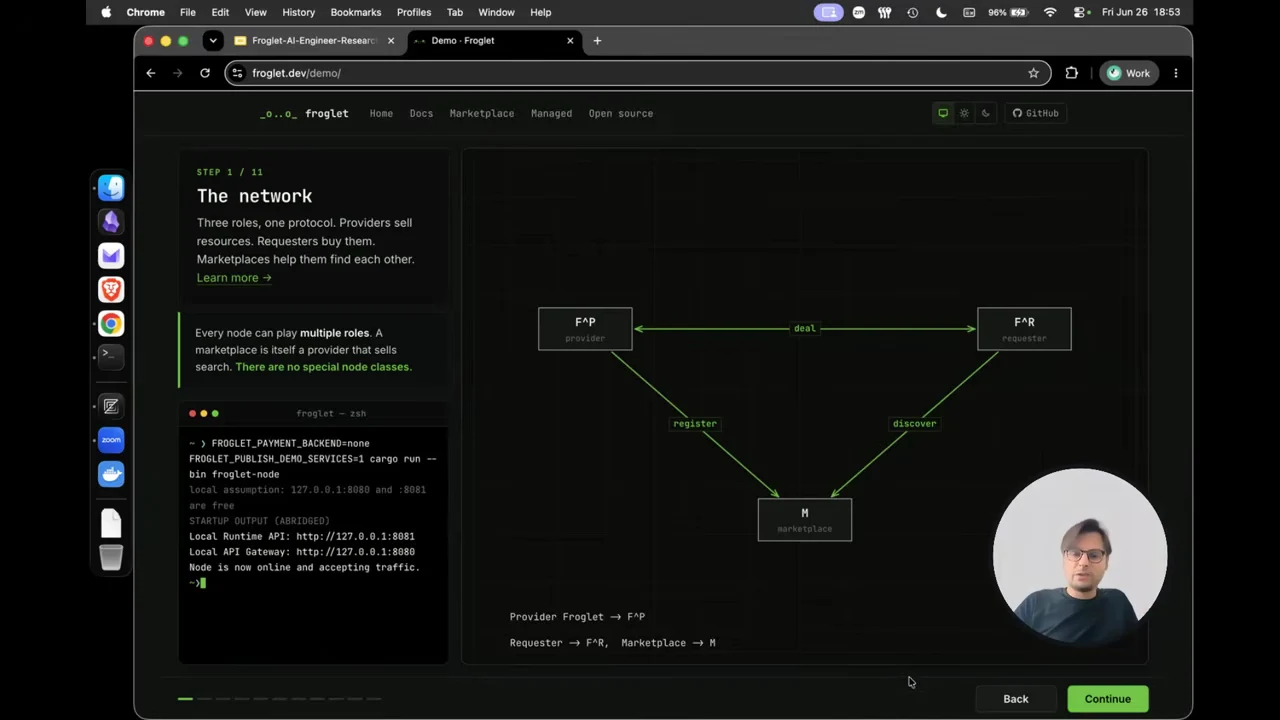Open the Apple menu
The width and height of the screenshot is (1280, 720).
pos(106,12)
